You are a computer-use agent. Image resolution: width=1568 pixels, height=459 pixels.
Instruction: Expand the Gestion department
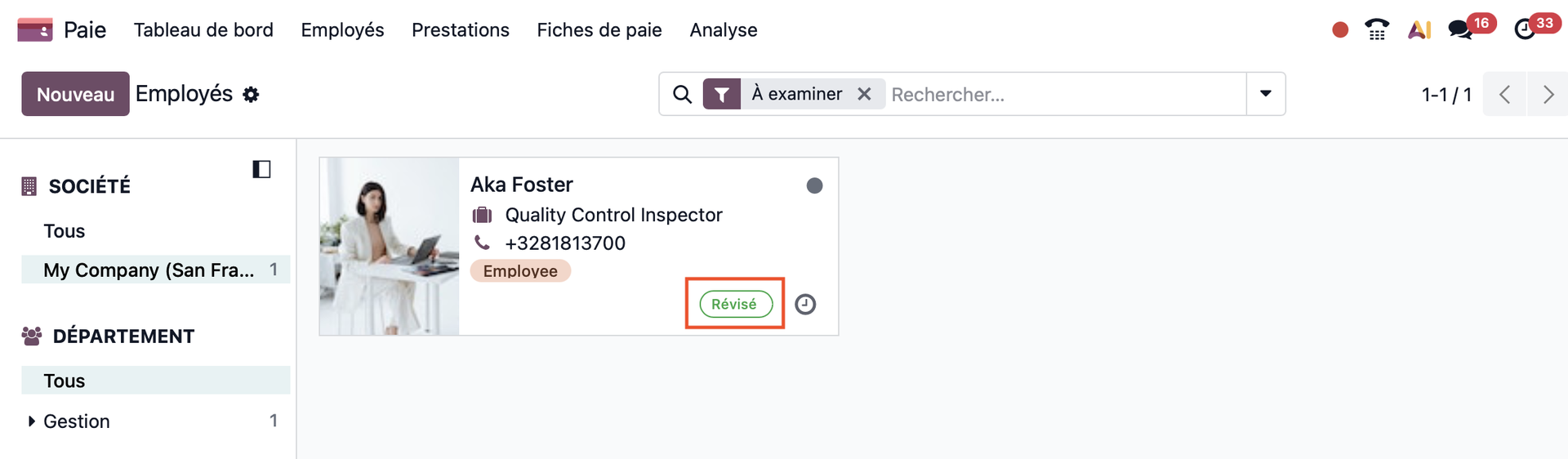[32, 421]
